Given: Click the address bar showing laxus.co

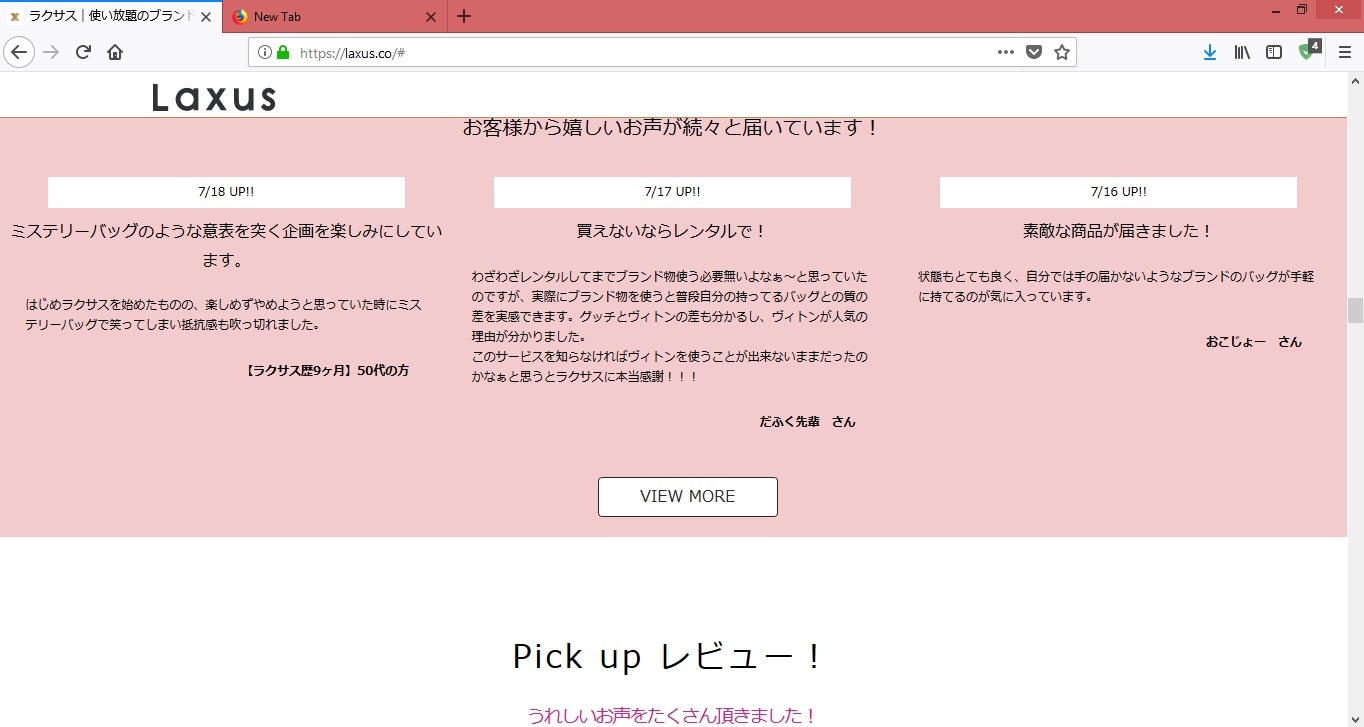Looking at the screenshot, I should pyautogui.click(x=640, y=52).
